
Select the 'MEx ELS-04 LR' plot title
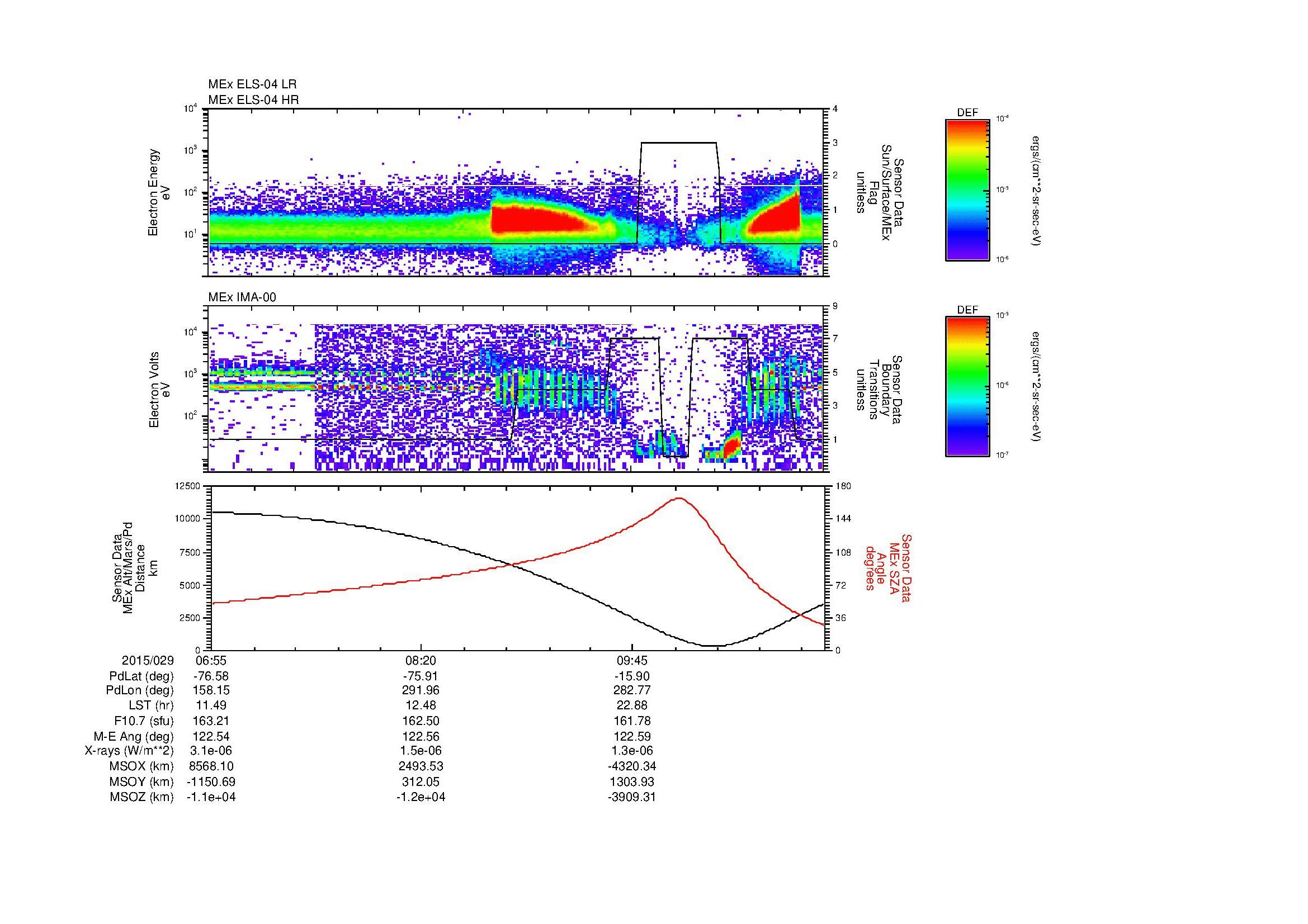[252, 84]
